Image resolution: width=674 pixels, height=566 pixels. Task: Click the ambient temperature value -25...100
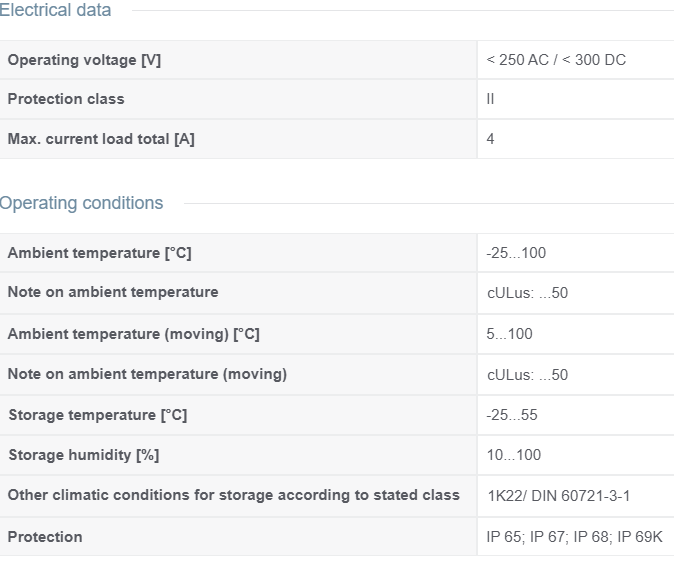click(516, 253)
